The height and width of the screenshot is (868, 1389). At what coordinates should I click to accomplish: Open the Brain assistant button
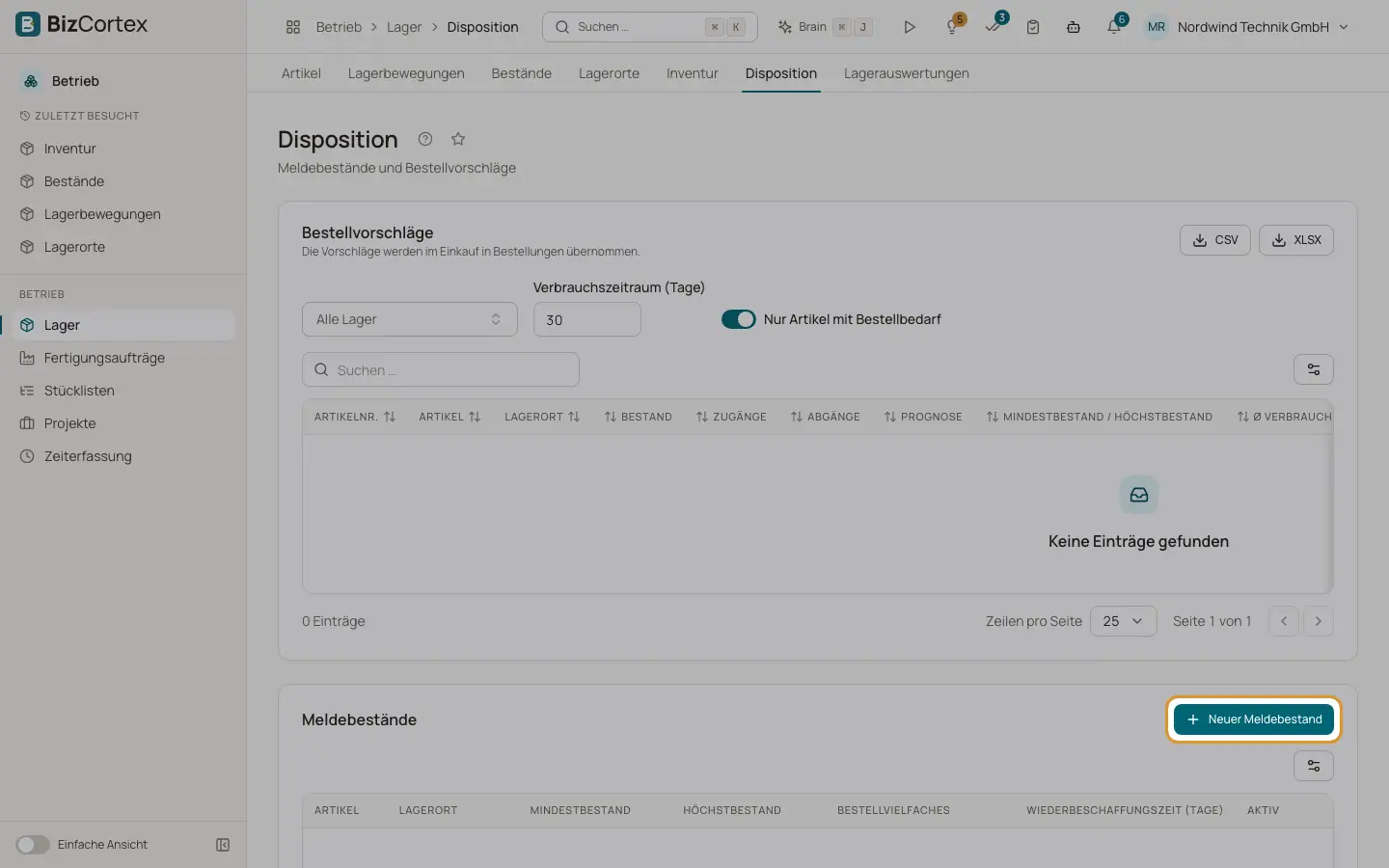pos(825,27)
